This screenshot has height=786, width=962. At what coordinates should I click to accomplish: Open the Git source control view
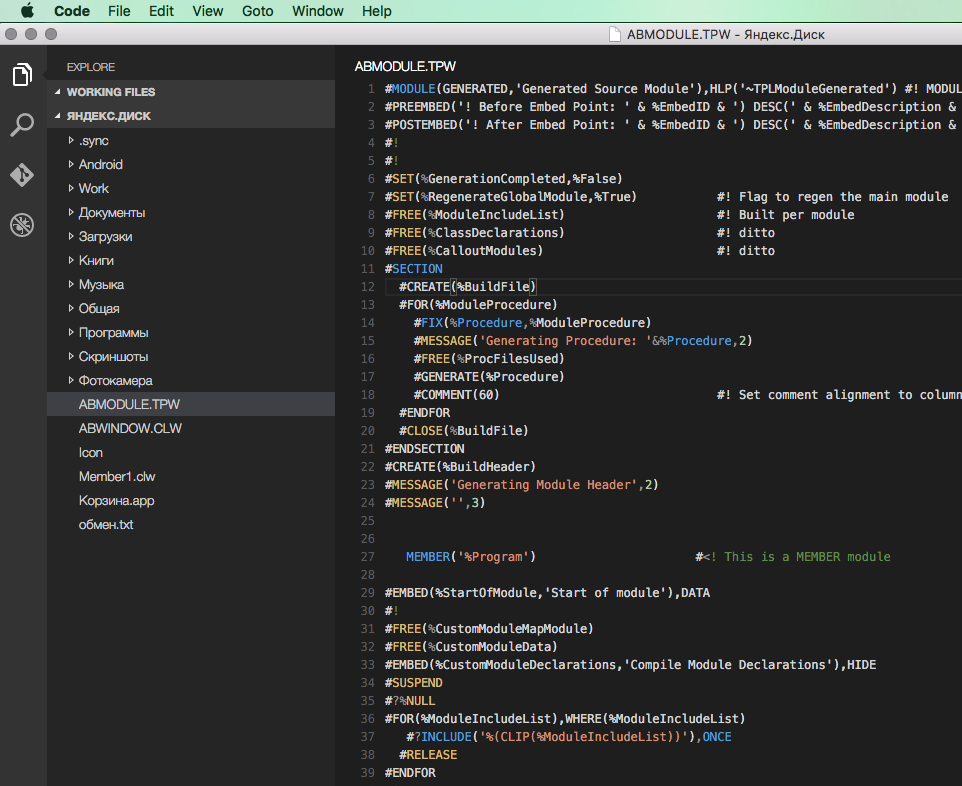pyautogui.click(x=22, y=175)
